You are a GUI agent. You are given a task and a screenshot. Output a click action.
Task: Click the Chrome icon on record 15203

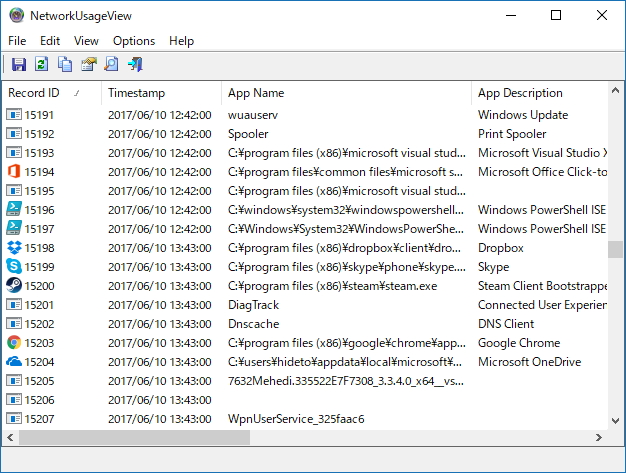(14, 343)
